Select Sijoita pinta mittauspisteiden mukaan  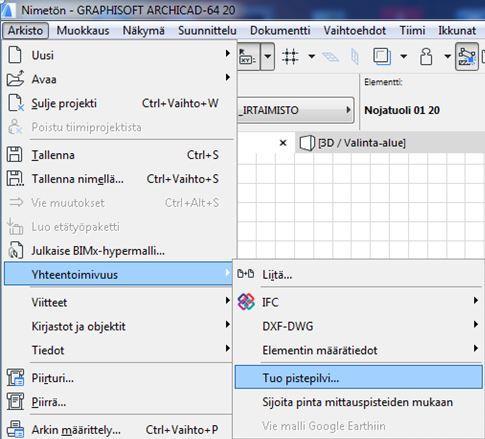click(359, 402)
